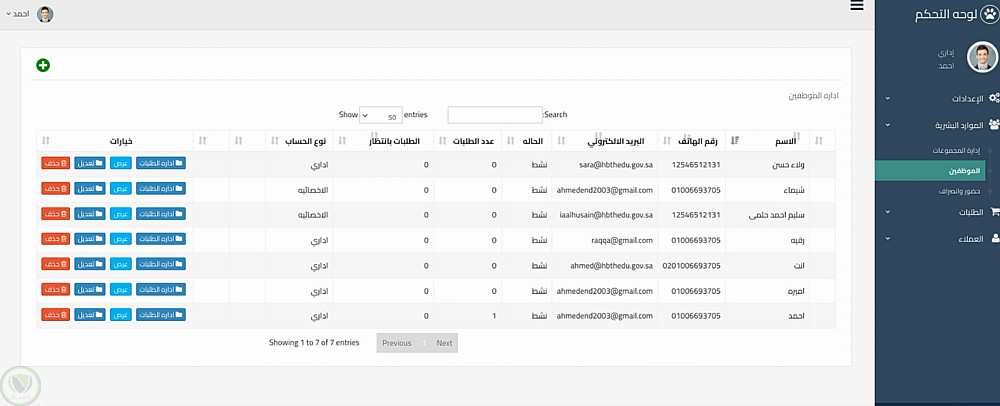The width and height of the screenshot is (1000, 406).
Task: Click the green add employee plus icon
Action: pyautogui.click(x=43, y=65)
